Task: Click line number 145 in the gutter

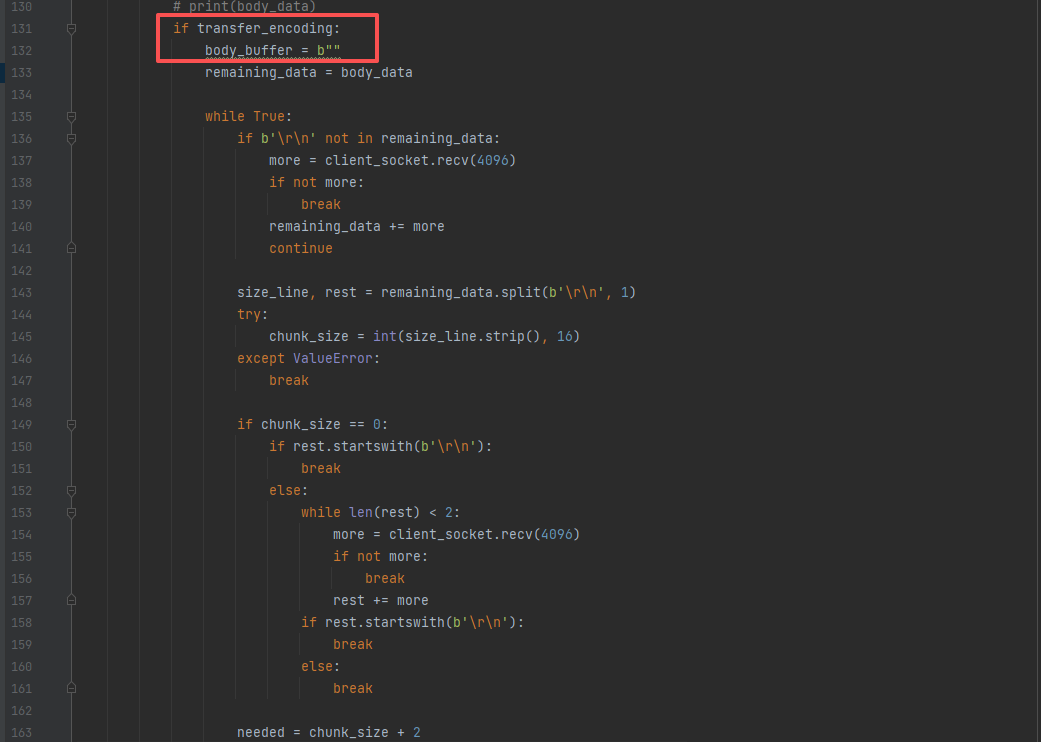Action: [x=20, y=336]
